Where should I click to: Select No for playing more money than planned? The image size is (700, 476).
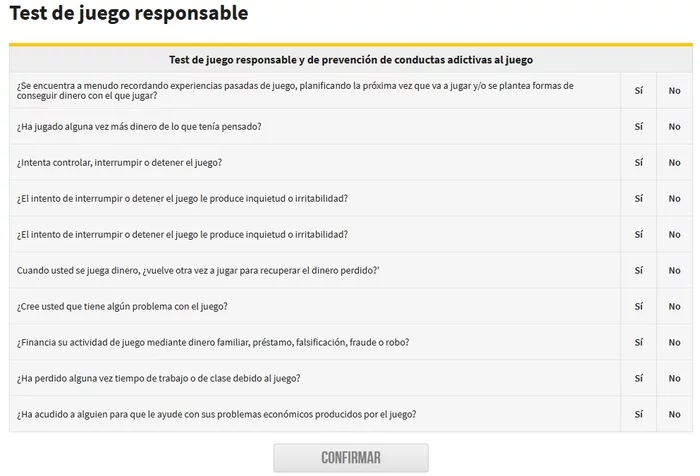click(674, 127)
